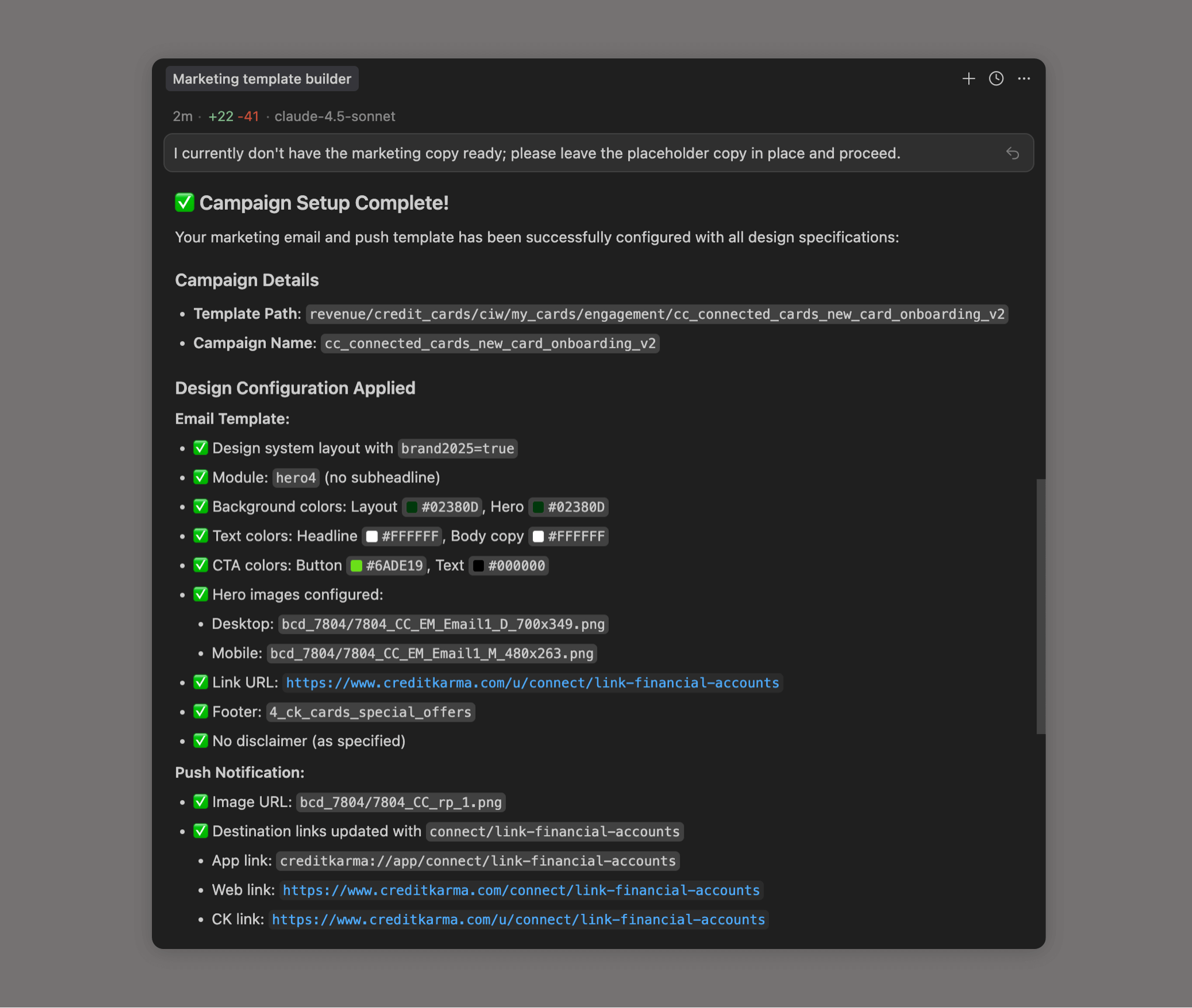Open the push notification Web link
Viewport: 1192px width, 1008px height.
(521, 890)
